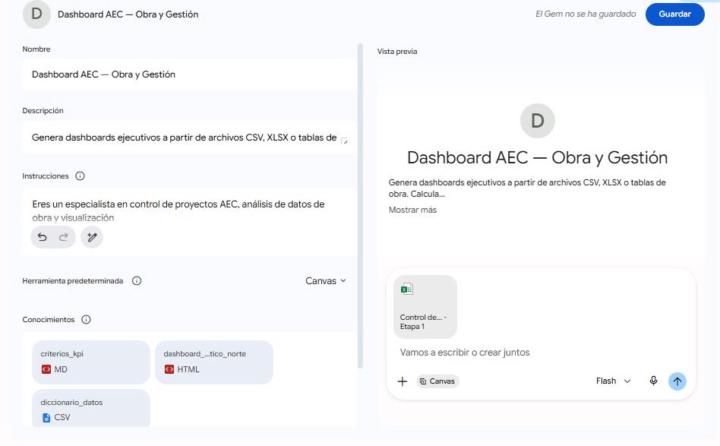This screenshot has width=720, height=446.
Task: Open the dashboard_...tico_norte HTML file chip
Action: point(214,362)
